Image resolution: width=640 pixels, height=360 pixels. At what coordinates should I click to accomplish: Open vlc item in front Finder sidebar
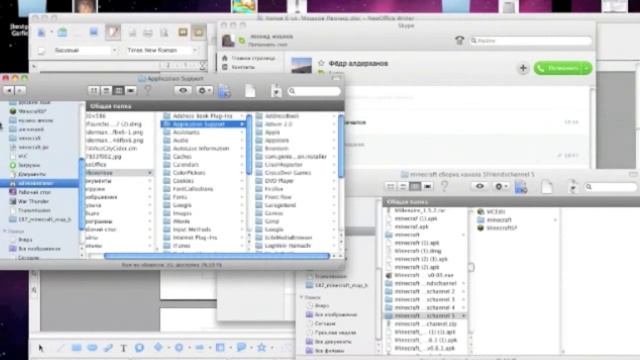coord(22,156)
